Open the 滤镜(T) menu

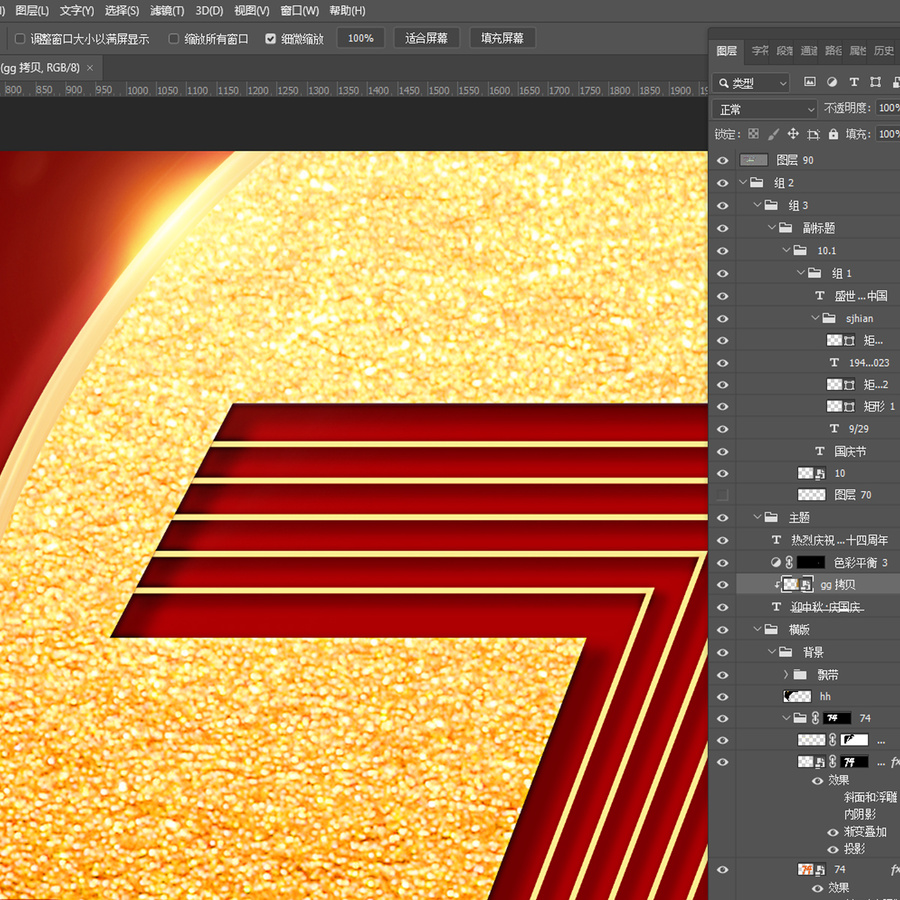point(167,10)
